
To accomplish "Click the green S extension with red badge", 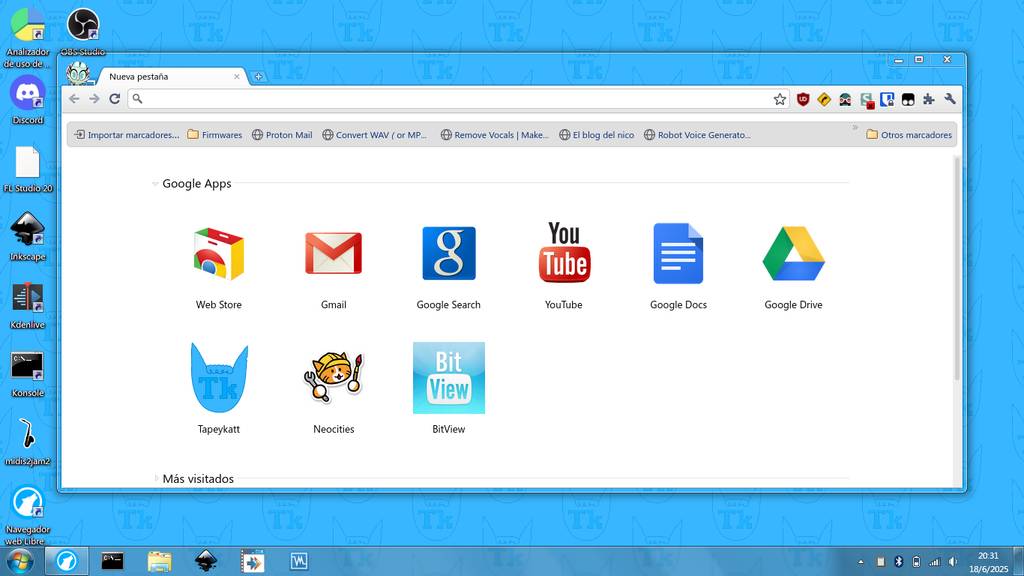I will pos(867,100).
